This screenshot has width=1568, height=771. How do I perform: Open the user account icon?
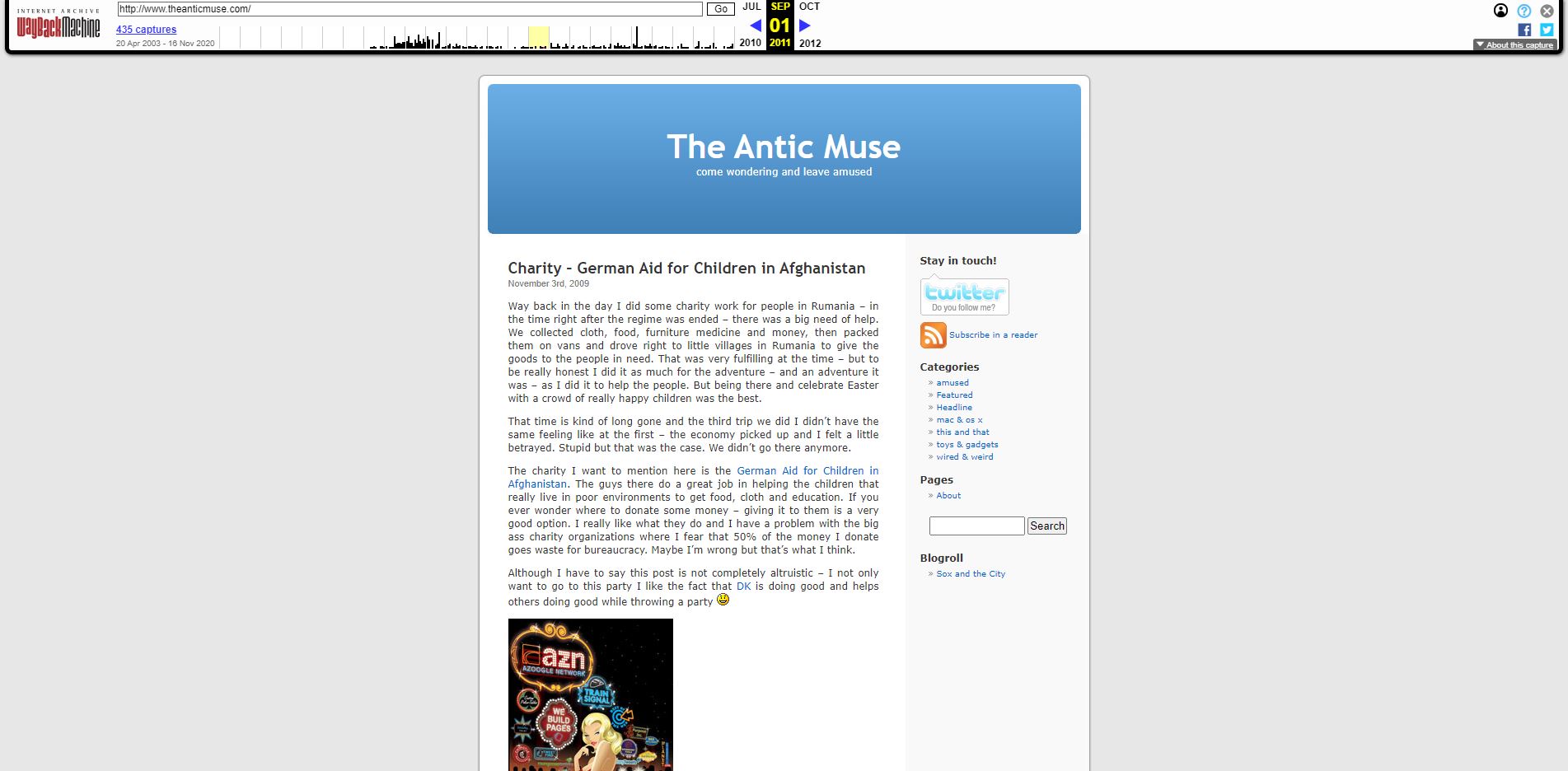[1500, 11]
